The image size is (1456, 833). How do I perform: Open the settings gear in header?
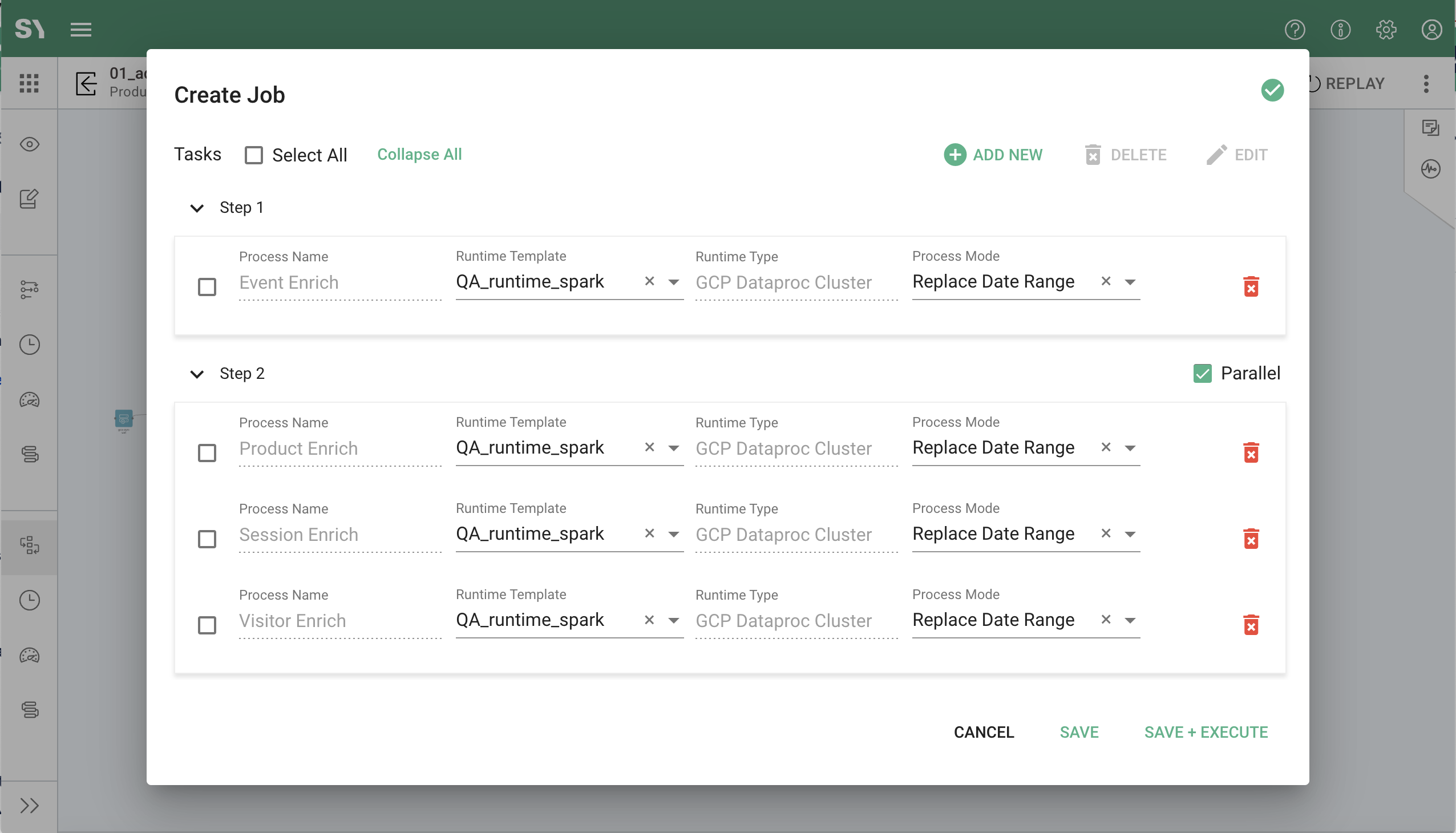point(1386,30)
